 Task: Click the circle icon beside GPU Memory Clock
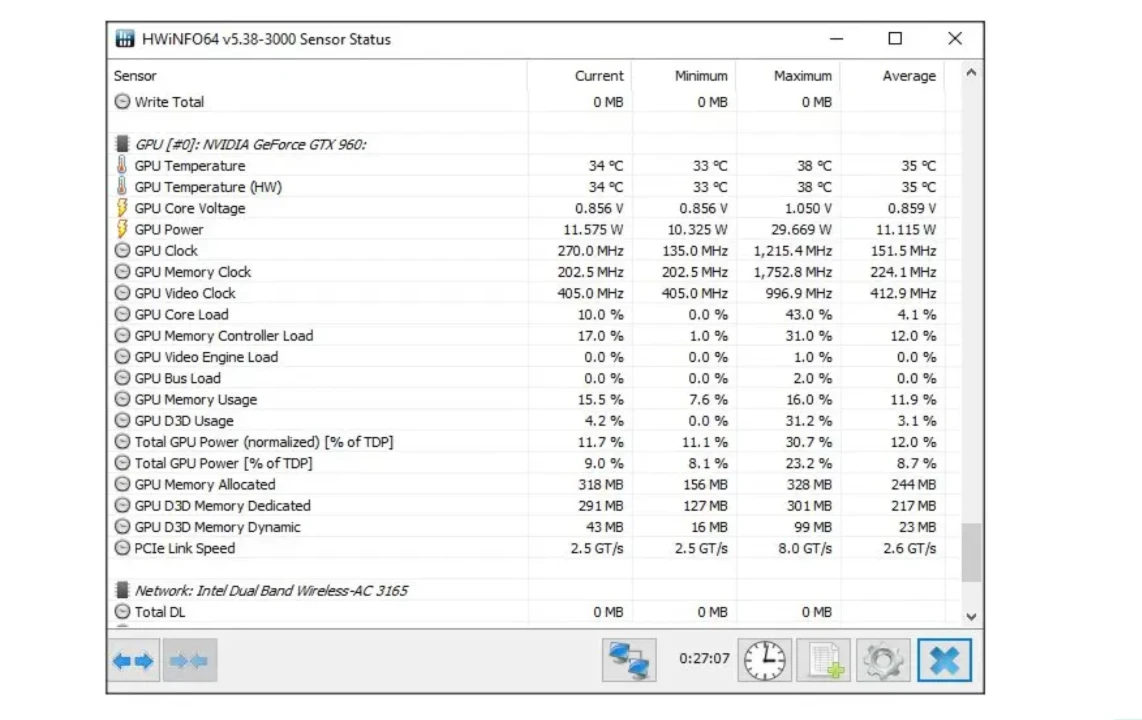click(x=122, y=272)
